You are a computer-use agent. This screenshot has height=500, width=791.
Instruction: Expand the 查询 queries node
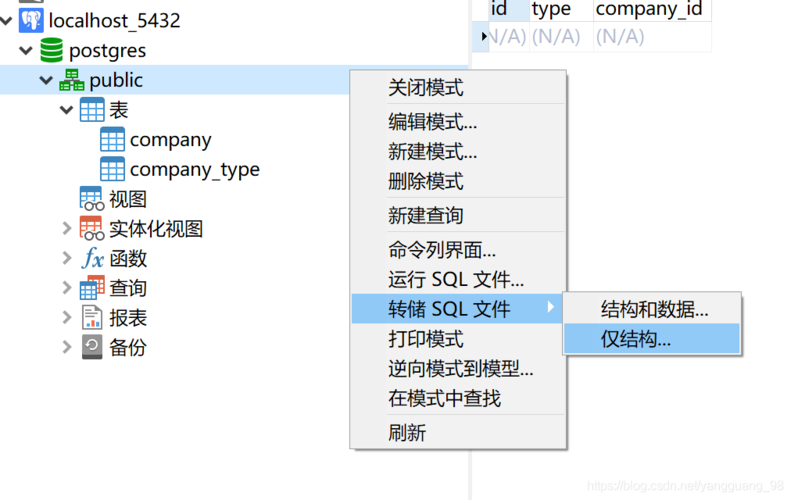click(67, 288)
